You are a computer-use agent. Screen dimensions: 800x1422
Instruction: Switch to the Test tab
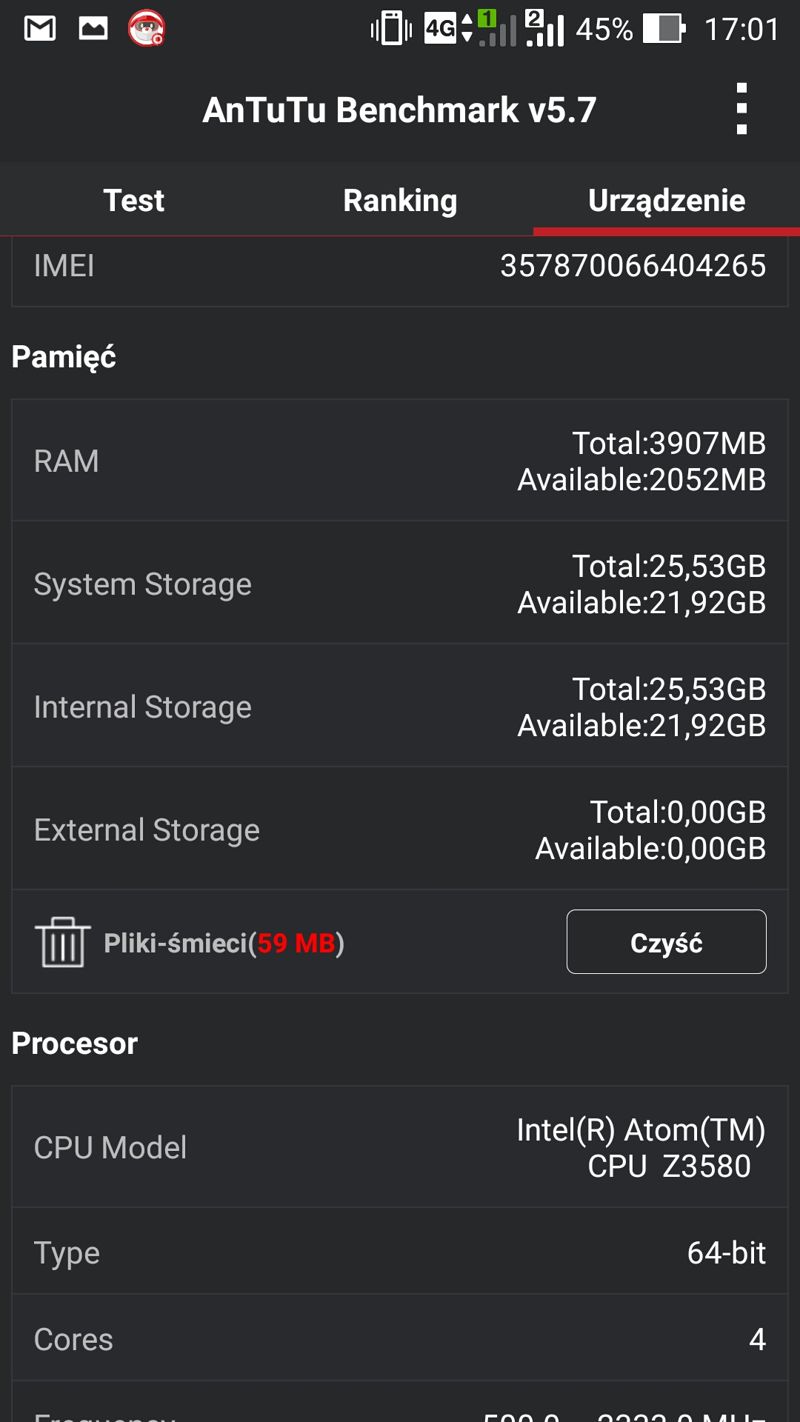pos(133,200)
